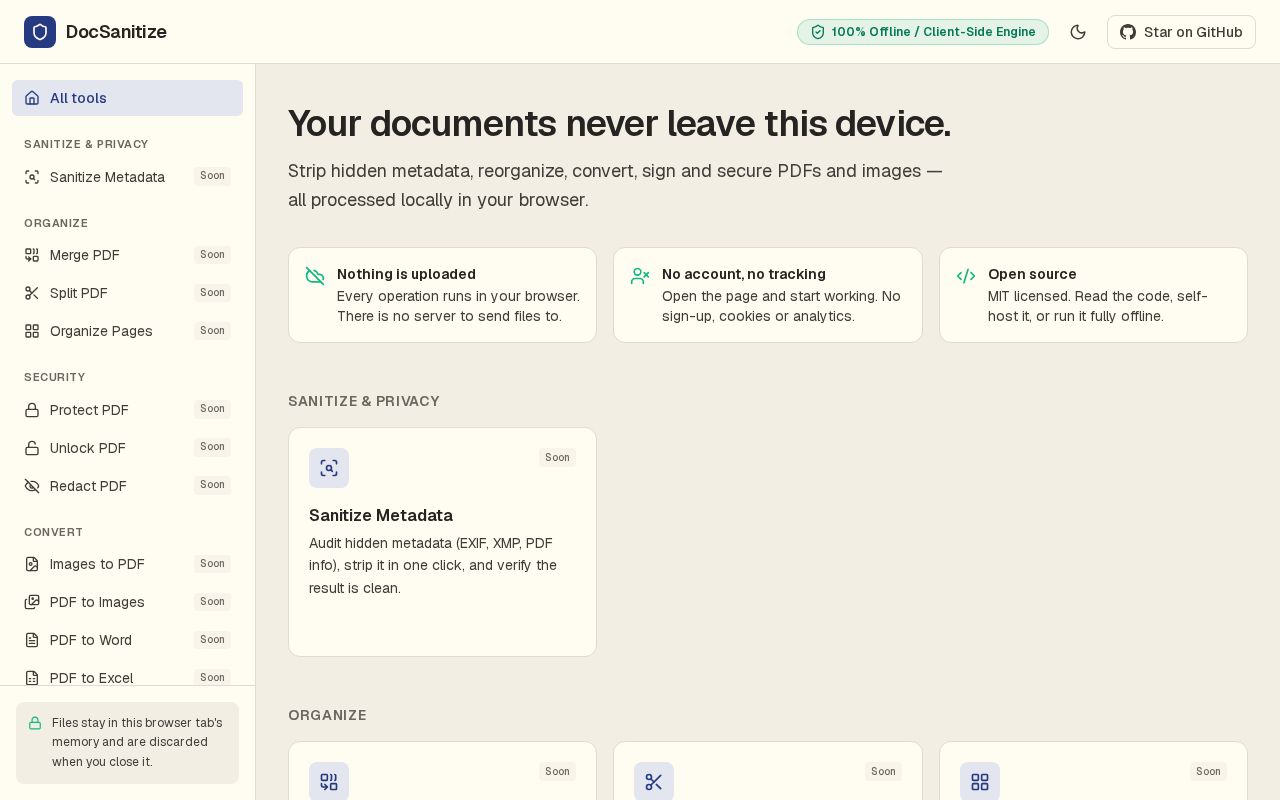
Task: Click the DocSanitize shield logo icon
Action: coord(40,32)
